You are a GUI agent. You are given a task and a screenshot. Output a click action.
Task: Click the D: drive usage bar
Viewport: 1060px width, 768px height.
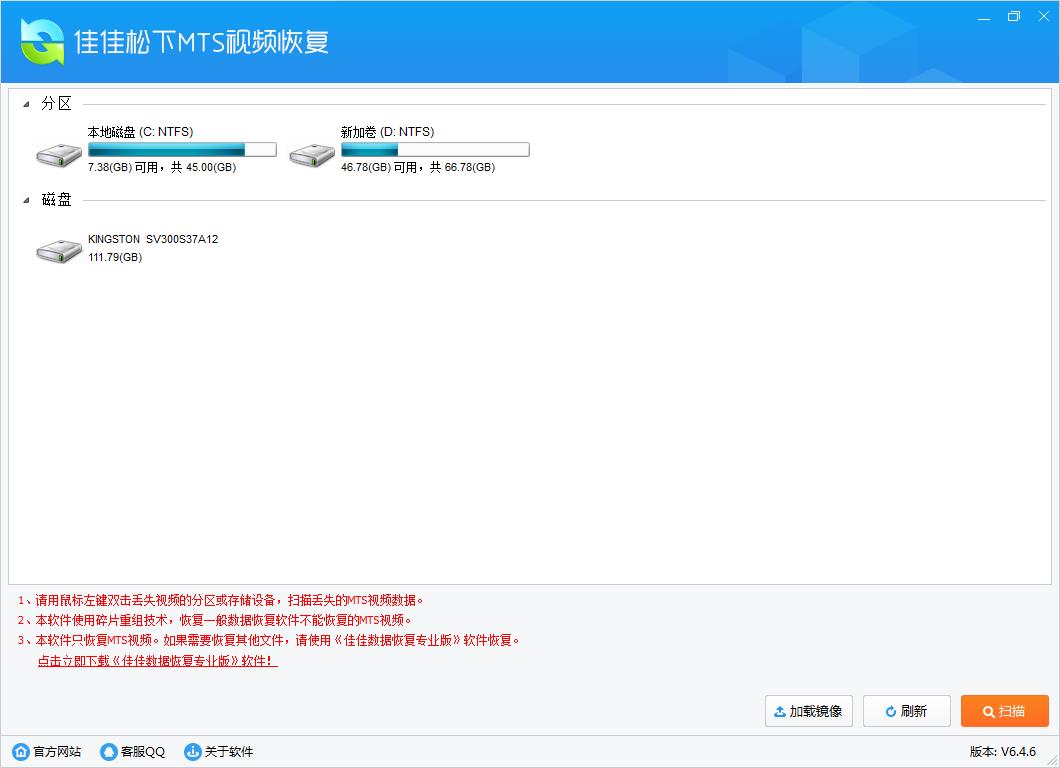435,150
